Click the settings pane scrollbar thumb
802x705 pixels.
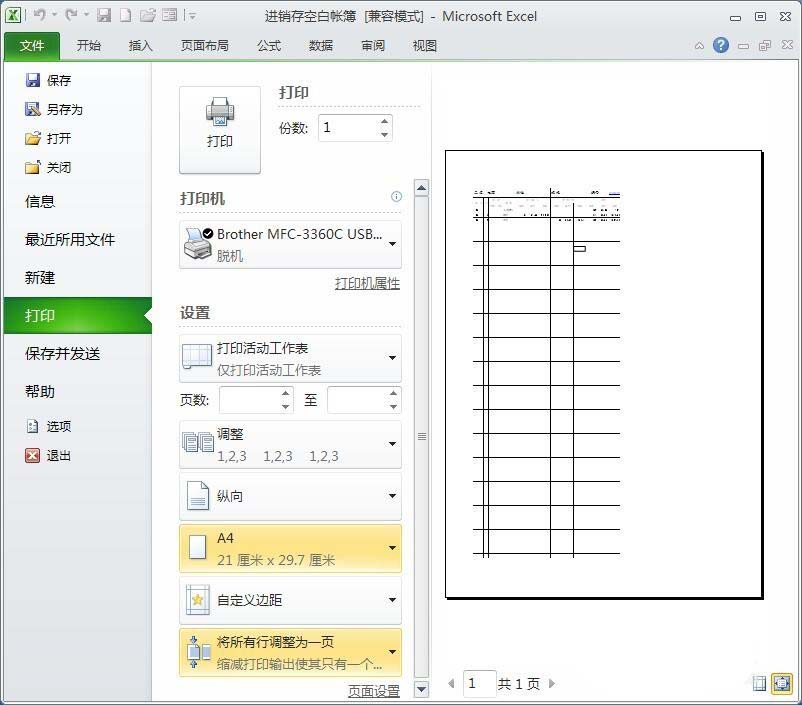(x=421, y=436)
